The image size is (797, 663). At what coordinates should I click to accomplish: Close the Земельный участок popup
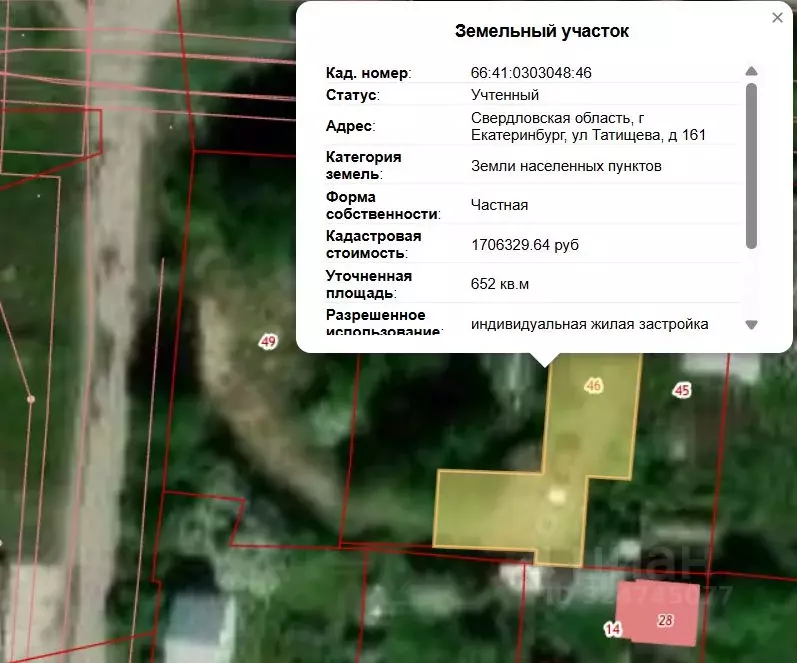coord(777,18)
